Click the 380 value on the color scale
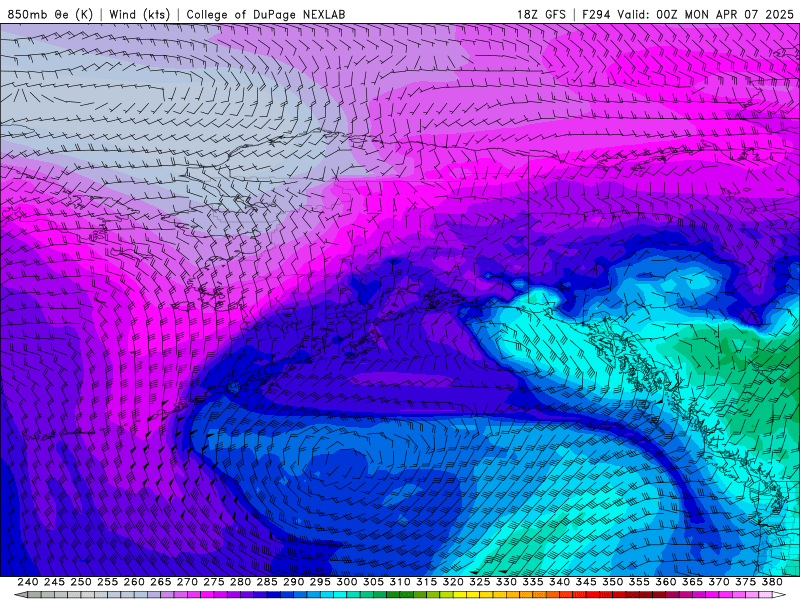 772,582
